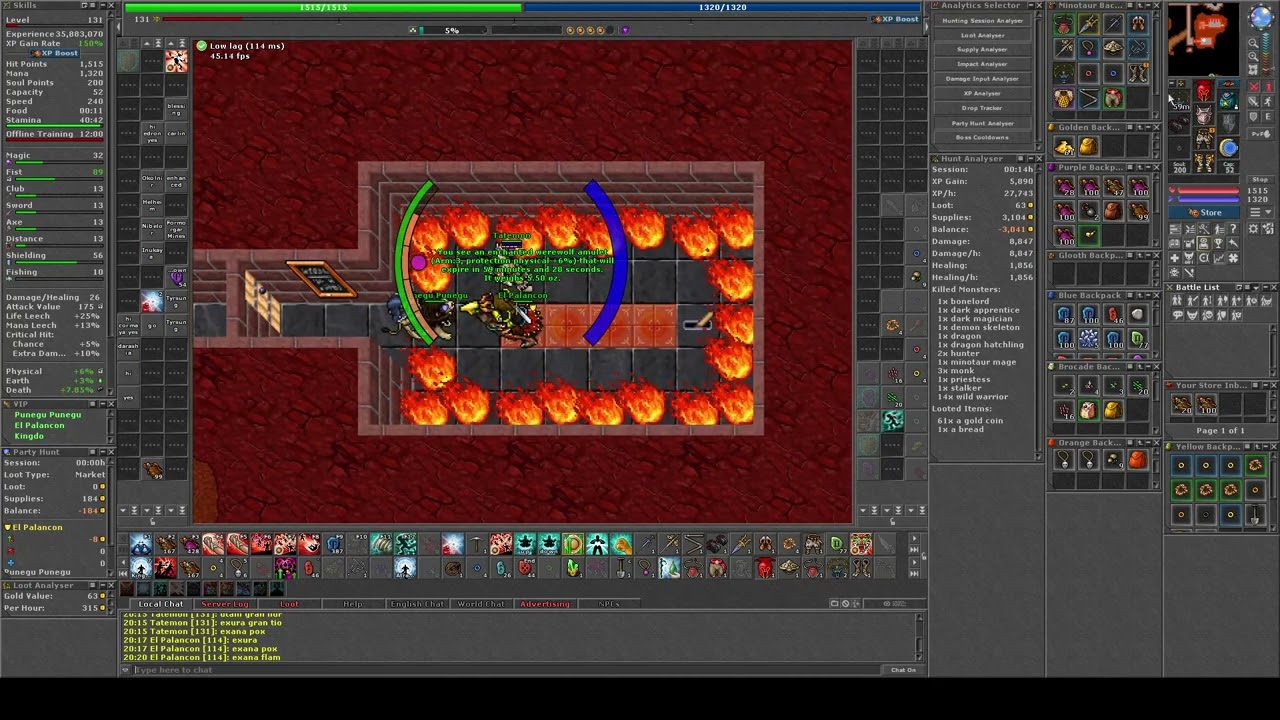
Task: Open the gear options icon
Action: pyautogui.click(x=1253, y=228)
